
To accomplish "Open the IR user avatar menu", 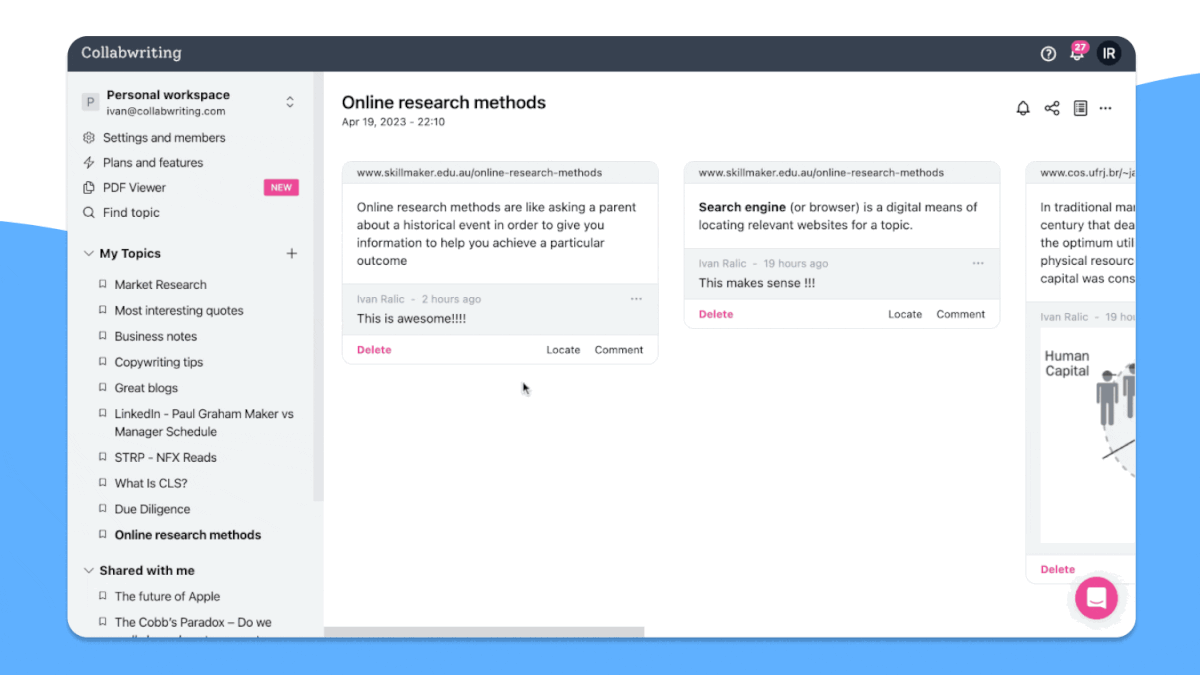I will (1108, 54).
